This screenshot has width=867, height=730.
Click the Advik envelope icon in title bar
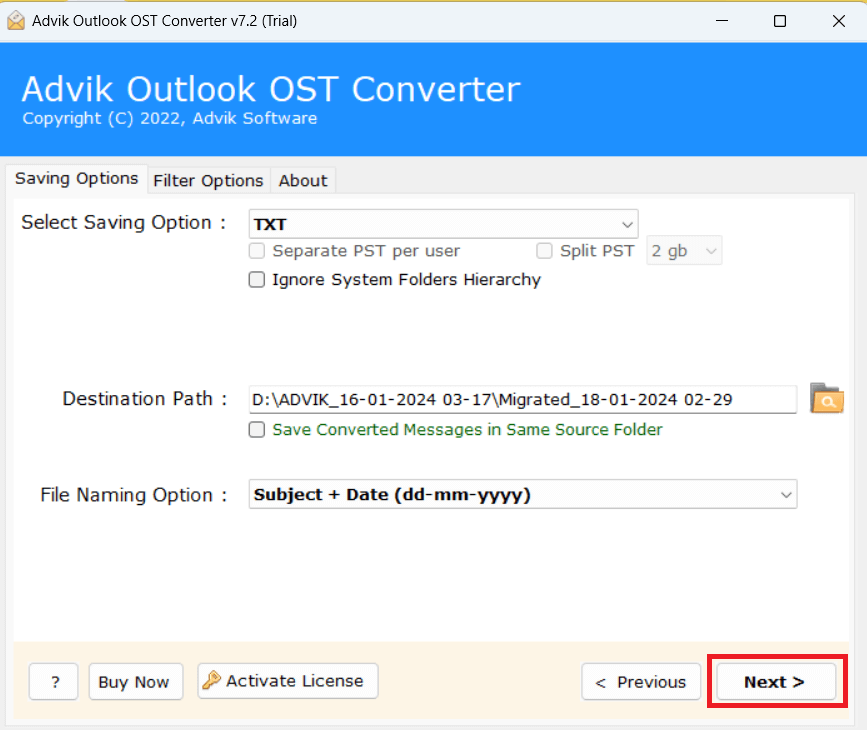tap(16, 20)
